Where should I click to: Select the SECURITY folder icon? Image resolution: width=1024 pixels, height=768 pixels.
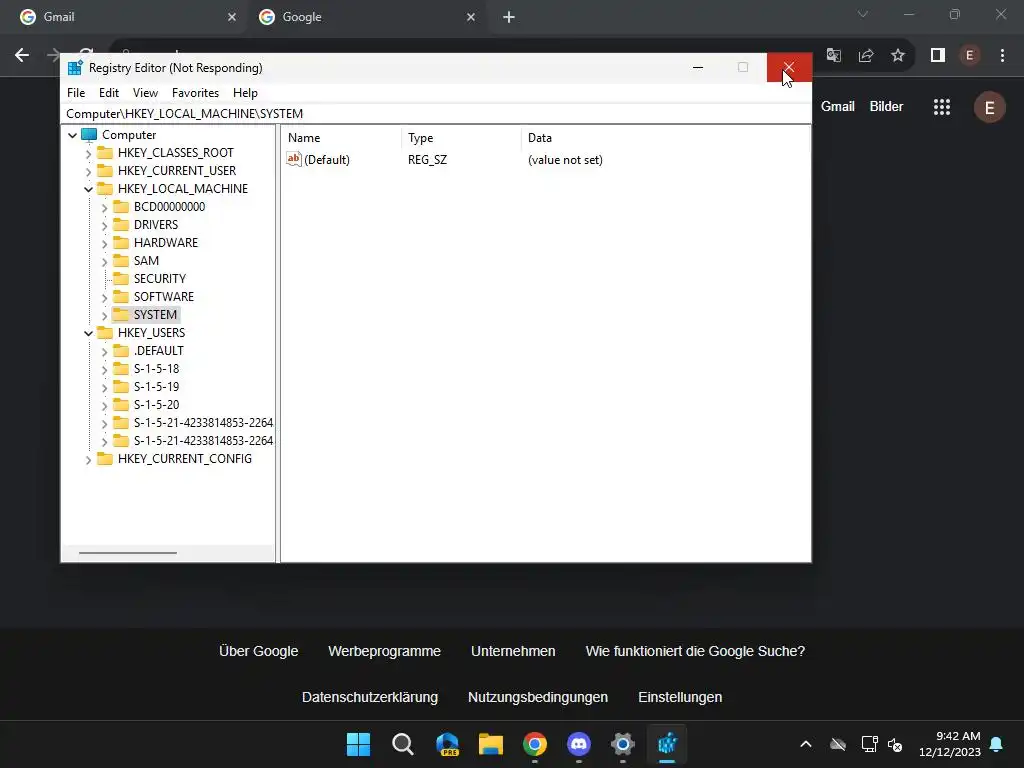click(x=121, y=278)
